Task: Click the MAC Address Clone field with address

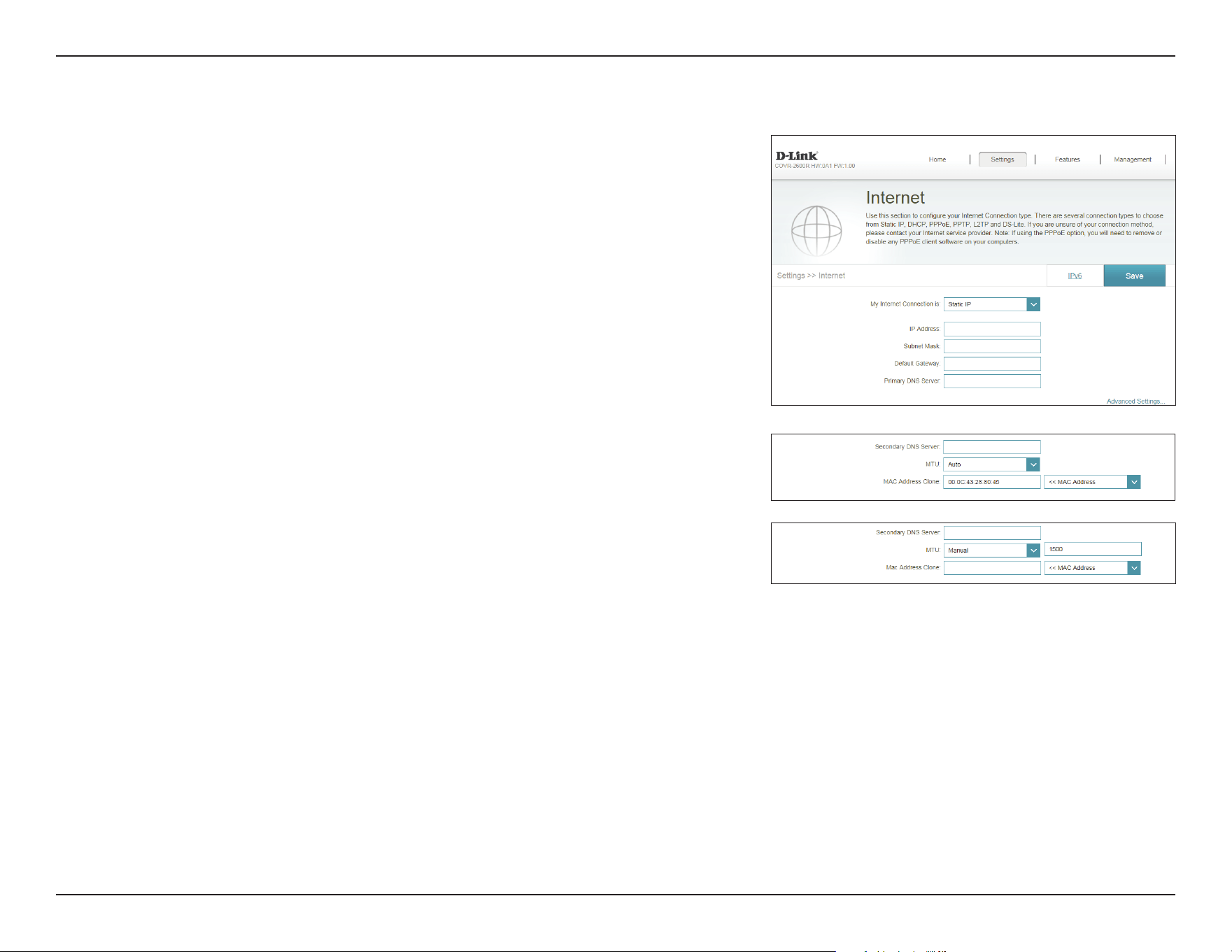Action: (x=991, y=482)
